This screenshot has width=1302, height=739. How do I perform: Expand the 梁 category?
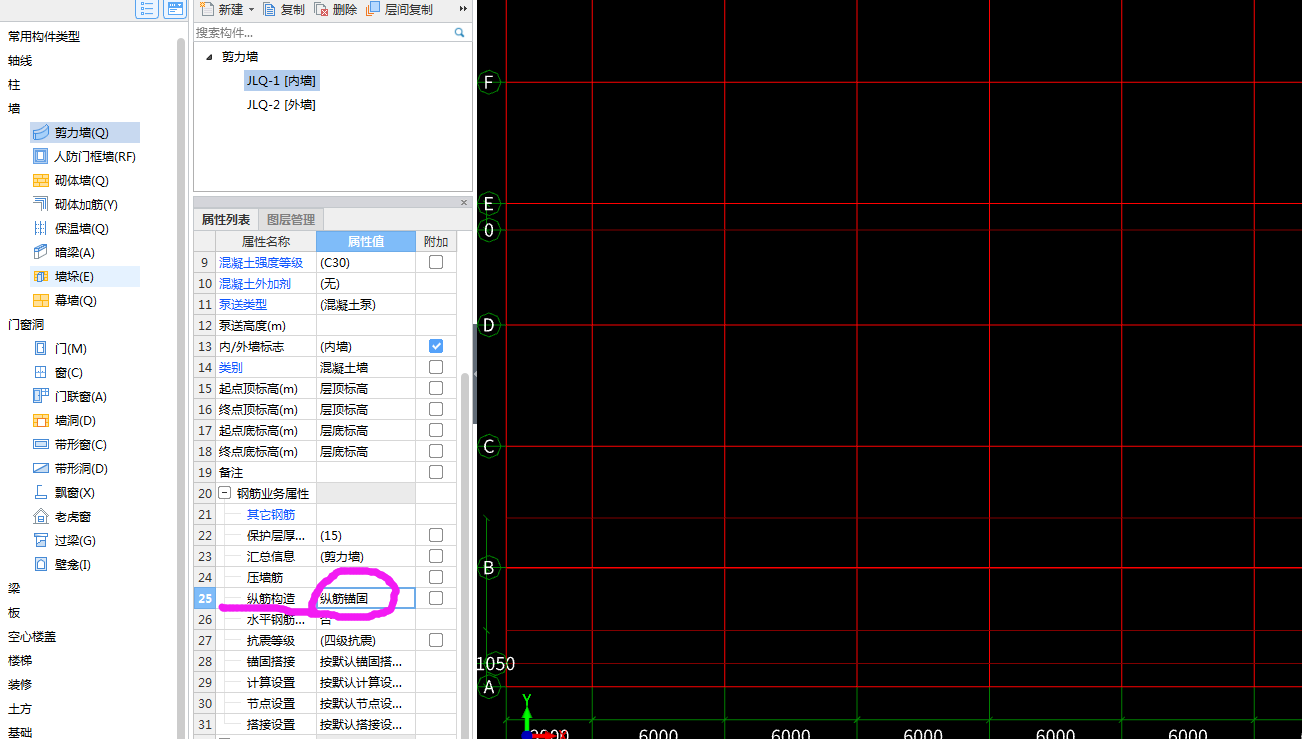14,588
